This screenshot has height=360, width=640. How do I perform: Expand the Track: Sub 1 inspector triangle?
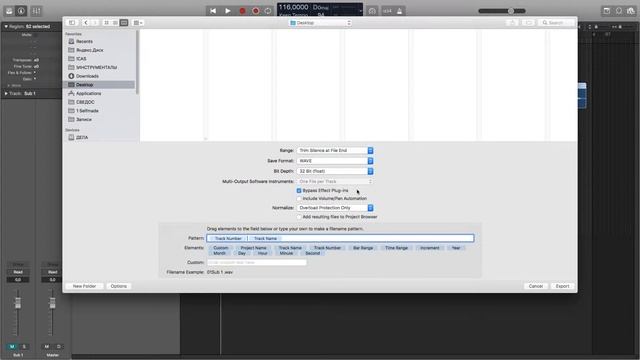(6, 93)
